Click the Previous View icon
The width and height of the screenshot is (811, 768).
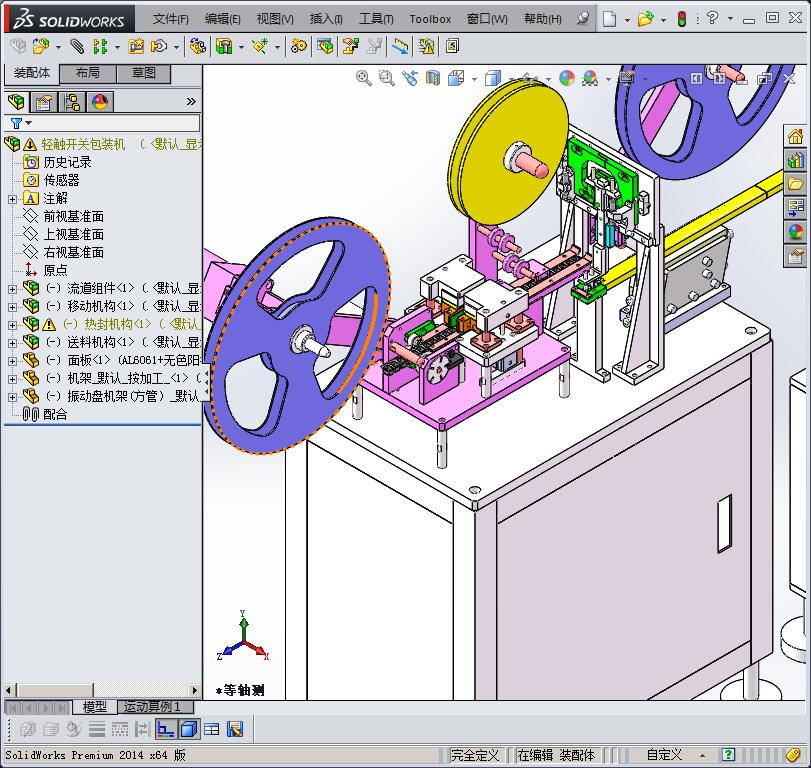click(x=410, y=78)
